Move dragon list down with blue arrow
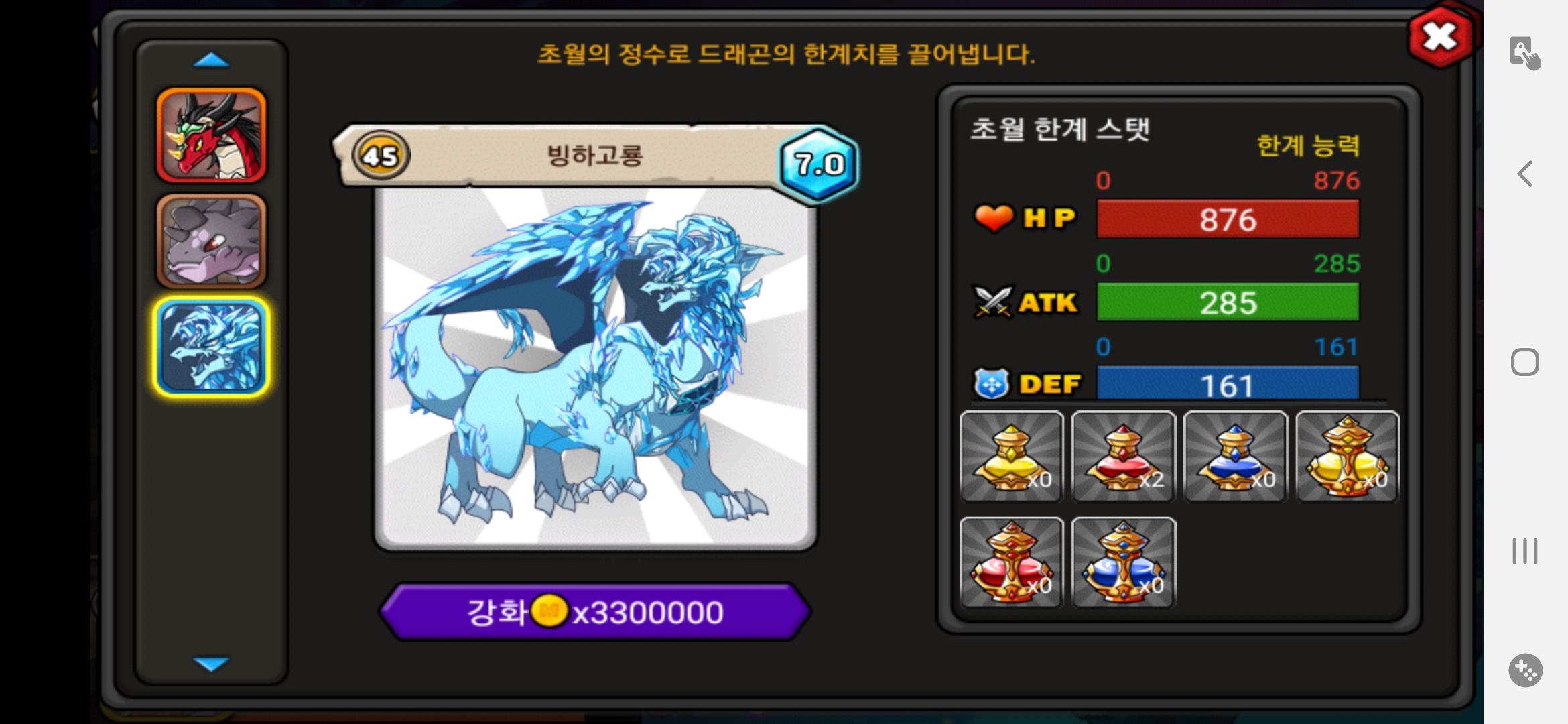The height and width of the screenshot is (724, 1568). [x=211, y=664]
